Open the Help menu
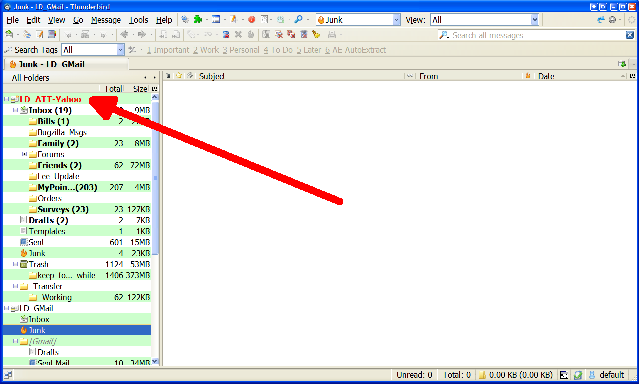The image size is (639, 384). click(x=164, y=20)
